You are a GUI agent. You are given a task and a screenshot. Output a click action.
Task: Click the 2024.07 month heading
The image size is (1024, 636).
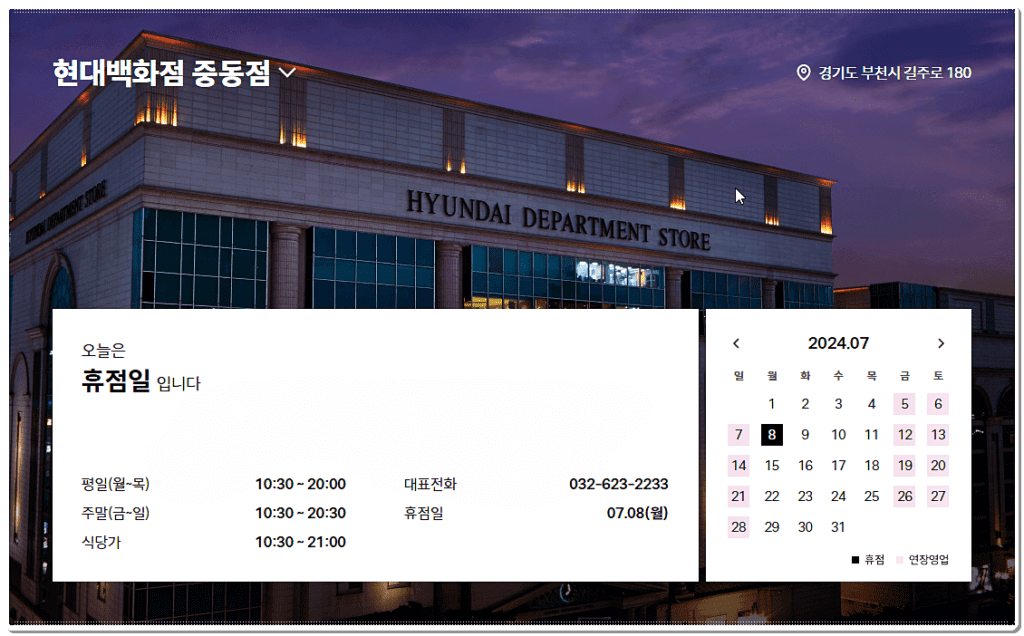839,343
